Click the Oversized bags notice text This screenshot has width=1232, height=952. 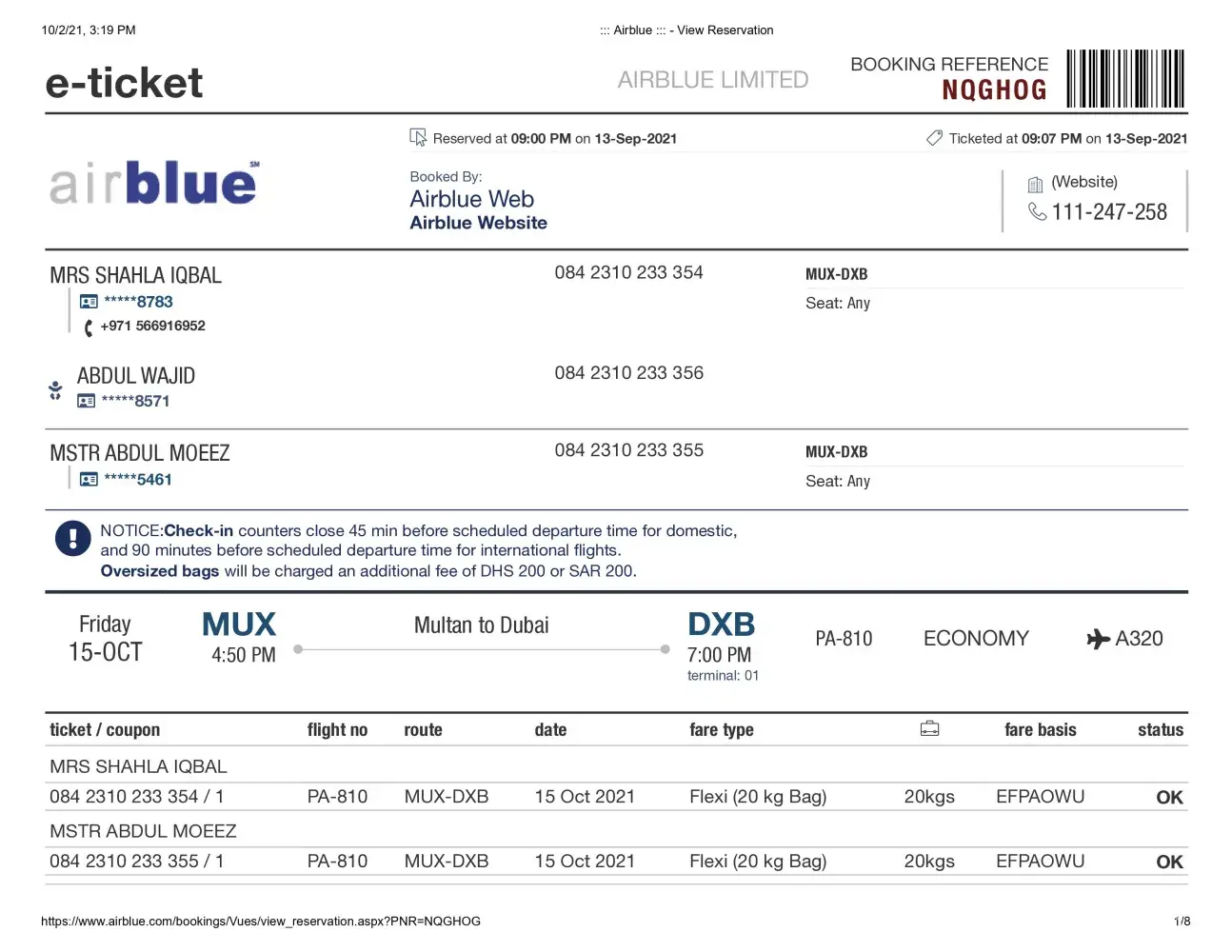click(x=368, y=571)
